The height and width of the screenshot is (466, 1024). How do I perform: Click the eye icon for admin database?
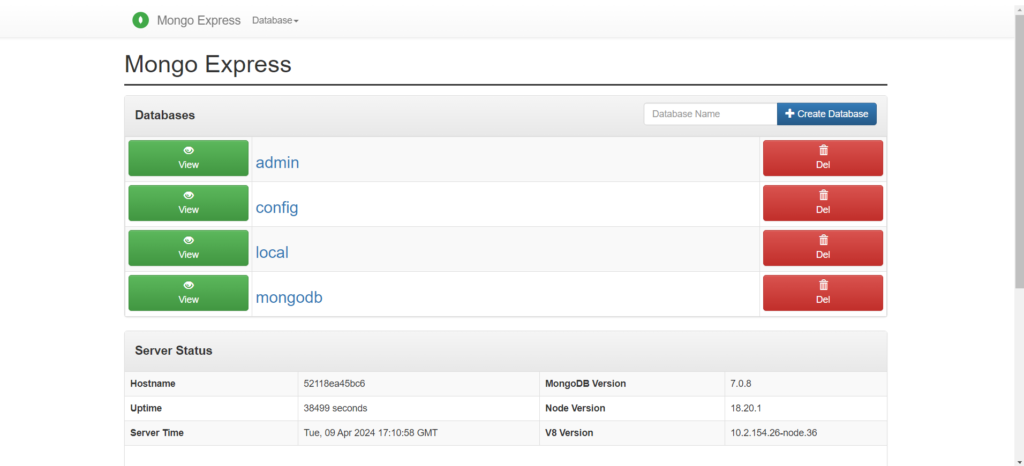(x=188, y=150)
